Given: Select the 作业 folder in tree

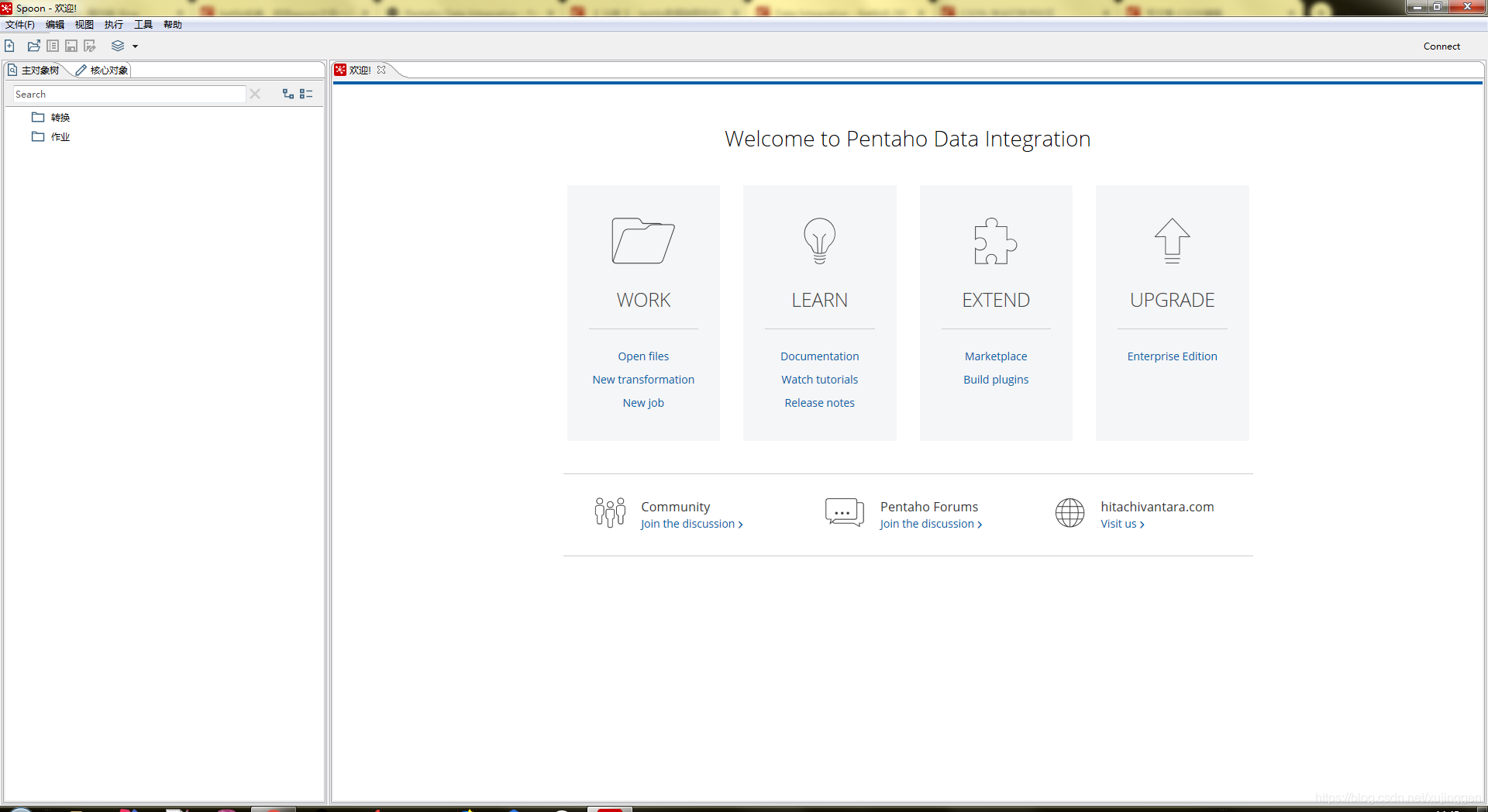Looking at the screenshot, I should (51, 136).
